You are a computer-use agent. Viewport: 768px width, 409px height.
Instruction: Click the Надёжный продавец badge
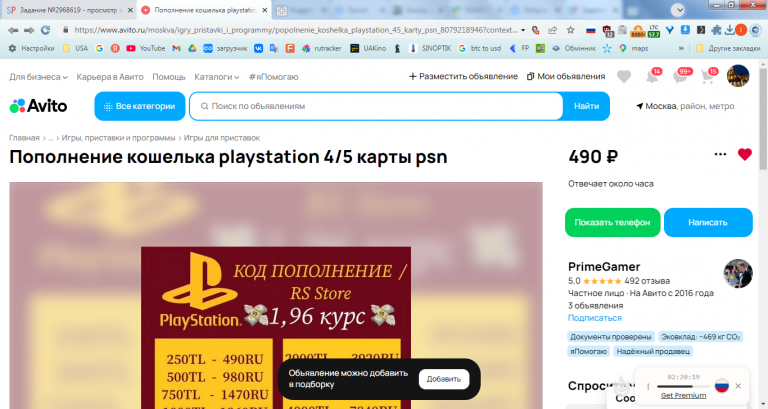pyautogui.click(x=653, y=351)
